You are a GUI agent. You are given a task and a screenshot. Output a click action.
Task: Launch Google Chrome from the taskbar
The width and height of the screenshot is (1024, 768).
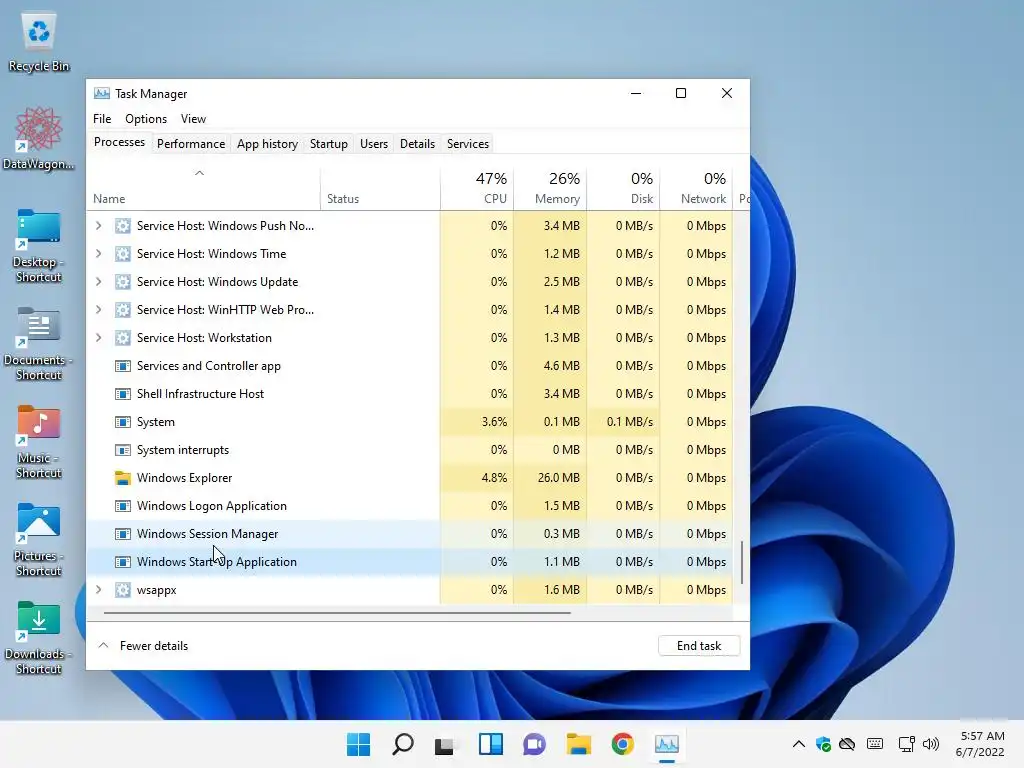(622, 744)
